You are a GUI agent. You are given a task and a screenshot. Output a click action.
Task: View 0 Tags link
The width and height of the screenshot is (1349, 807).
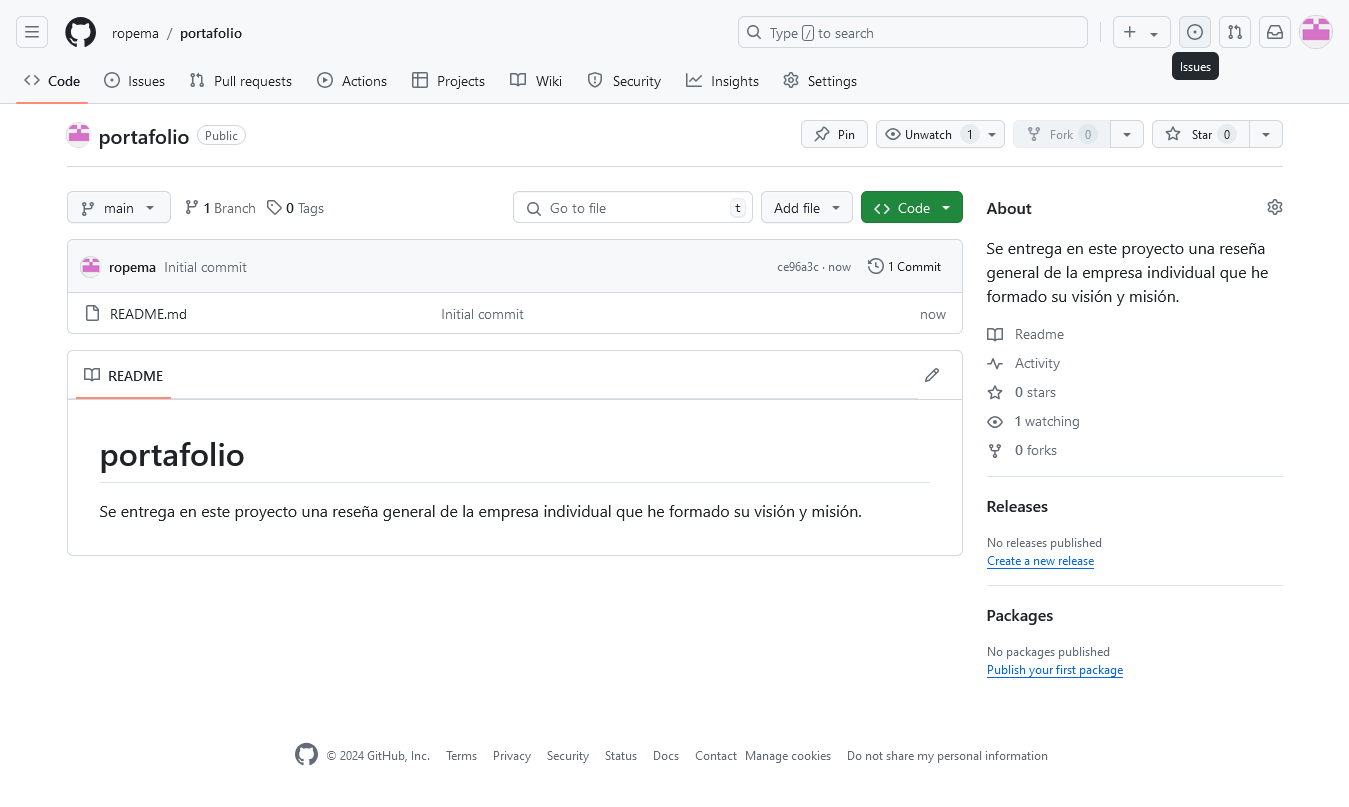pos(296,208)
